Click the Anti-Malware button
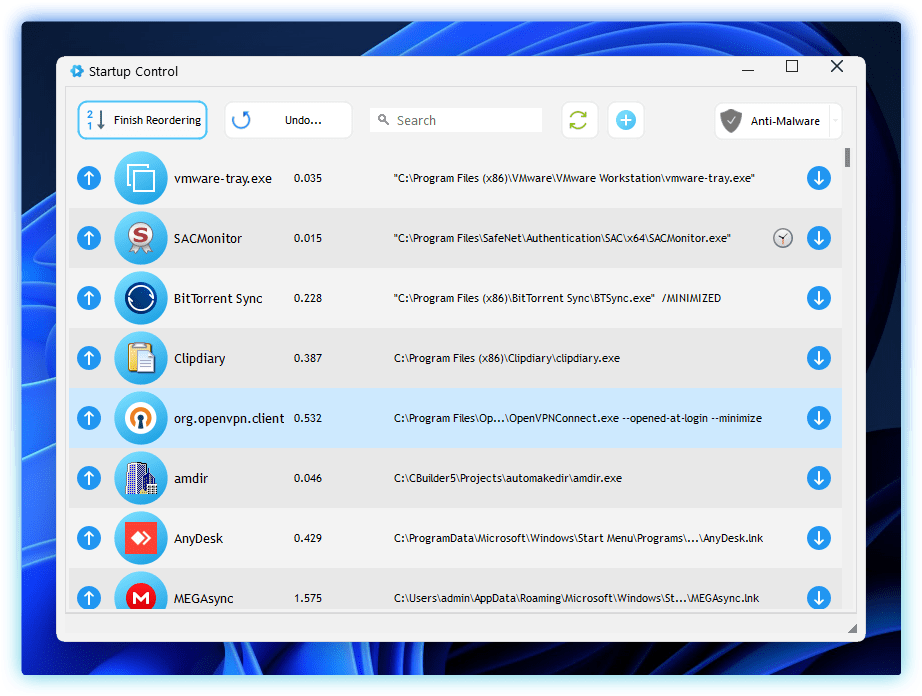Image resolution: width=922 pixels, height=696 pixels. point(772,121)
